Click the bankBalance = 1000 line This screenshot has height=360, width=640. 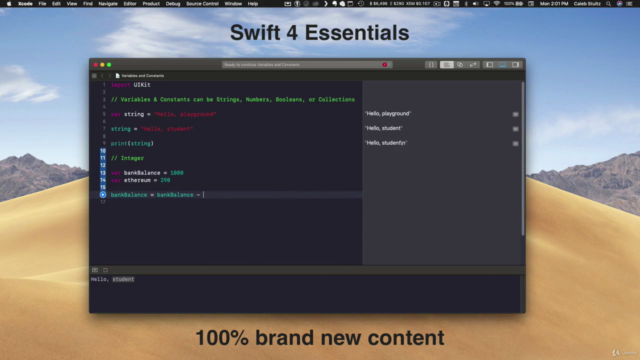[x=147, y=173]
